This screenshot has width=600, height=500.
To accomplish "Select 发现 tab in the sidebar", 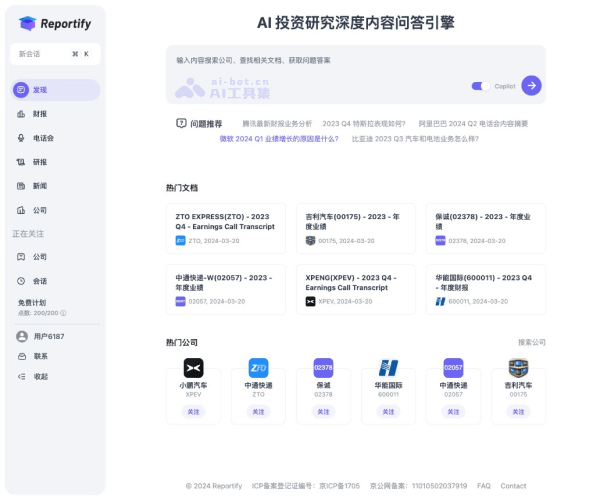I will (x=40, y=89).
